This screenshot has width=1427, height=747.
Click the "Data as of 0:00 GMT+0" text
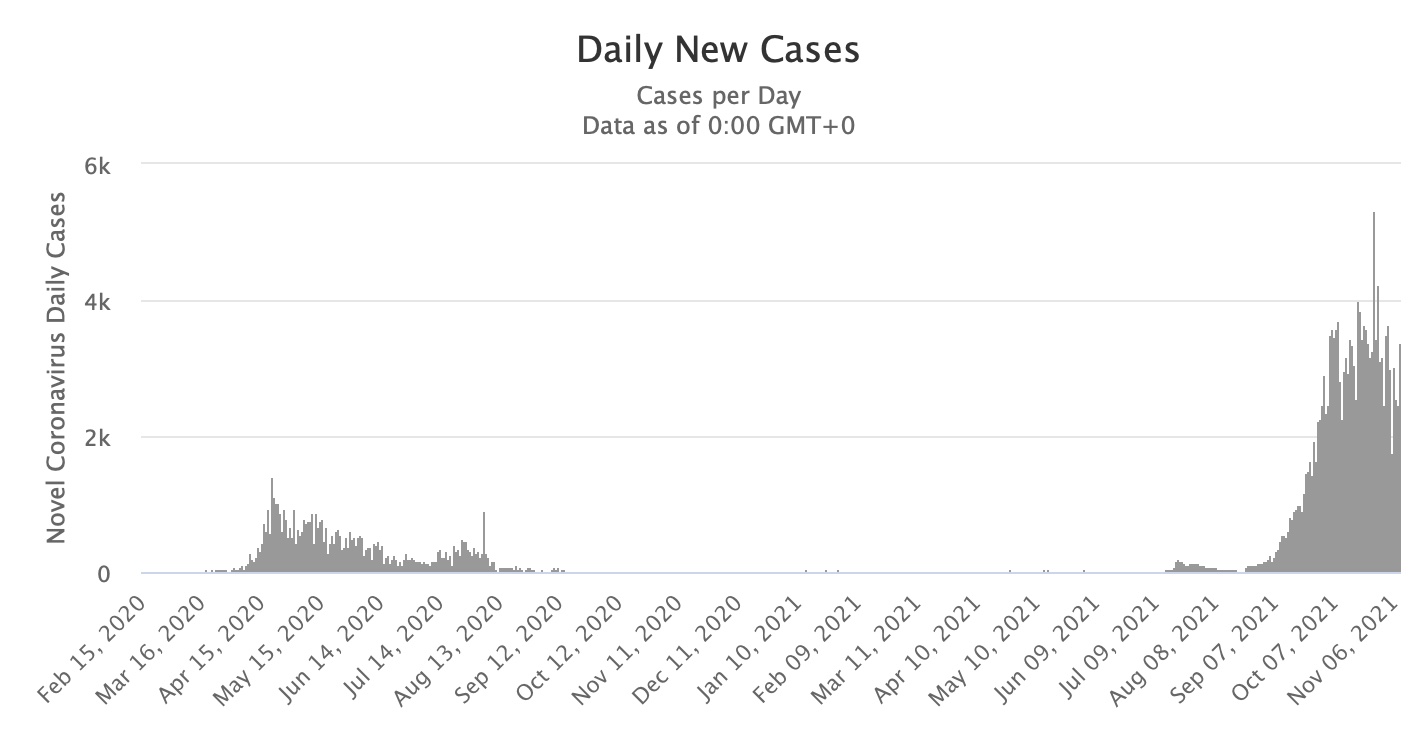click(718, 125)
